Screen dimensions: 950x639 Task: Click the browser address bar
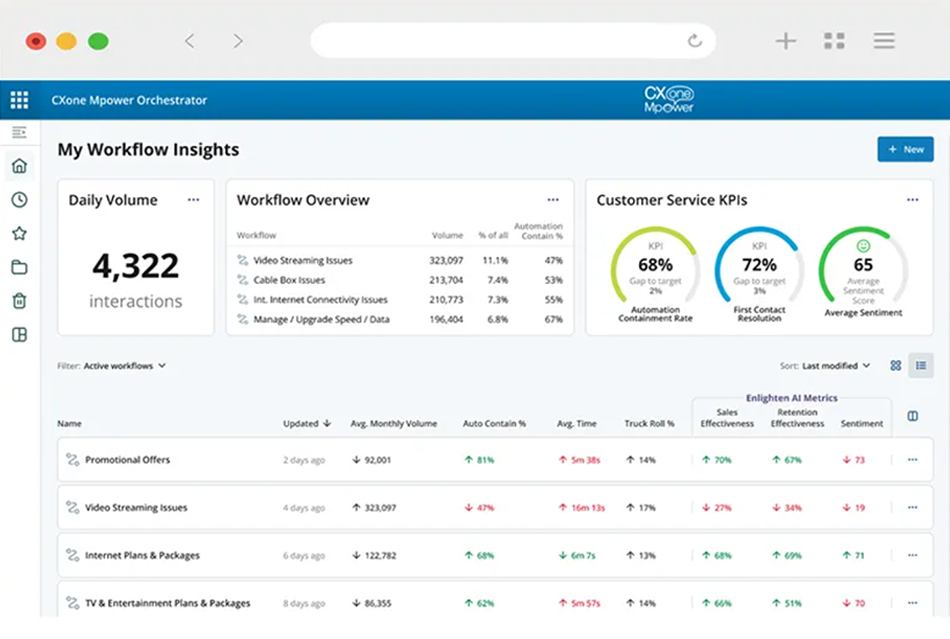[513, 41]
